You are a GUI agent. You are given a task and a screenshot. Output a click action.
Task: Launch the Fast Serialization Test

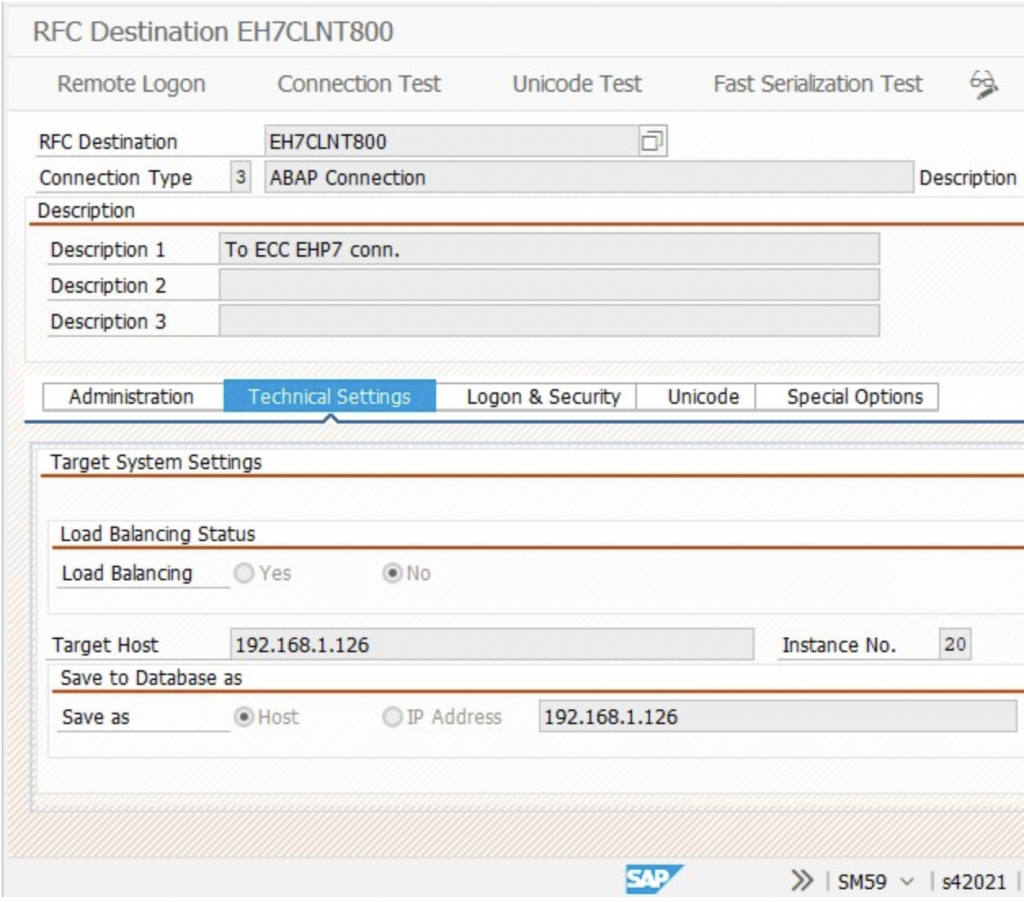(818, 84)
